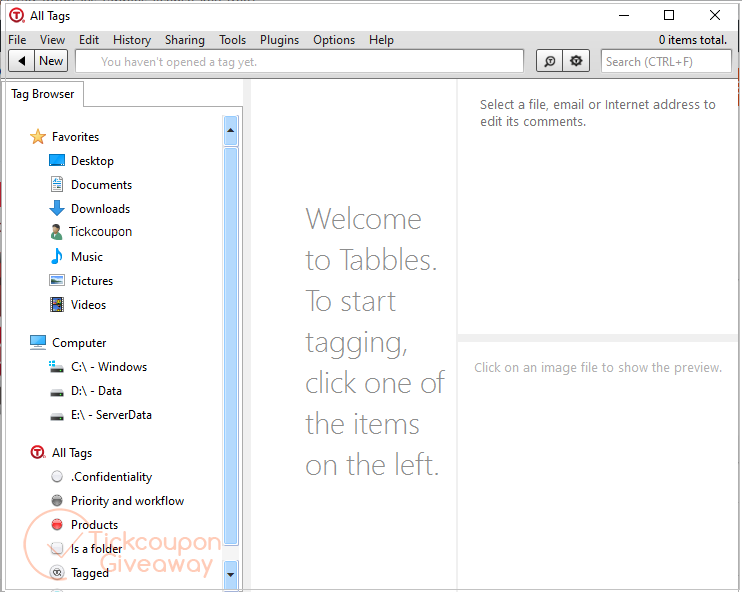This screenshot has width=742, height=592.
Task: Open the Help menu
Action: point(381,40)
